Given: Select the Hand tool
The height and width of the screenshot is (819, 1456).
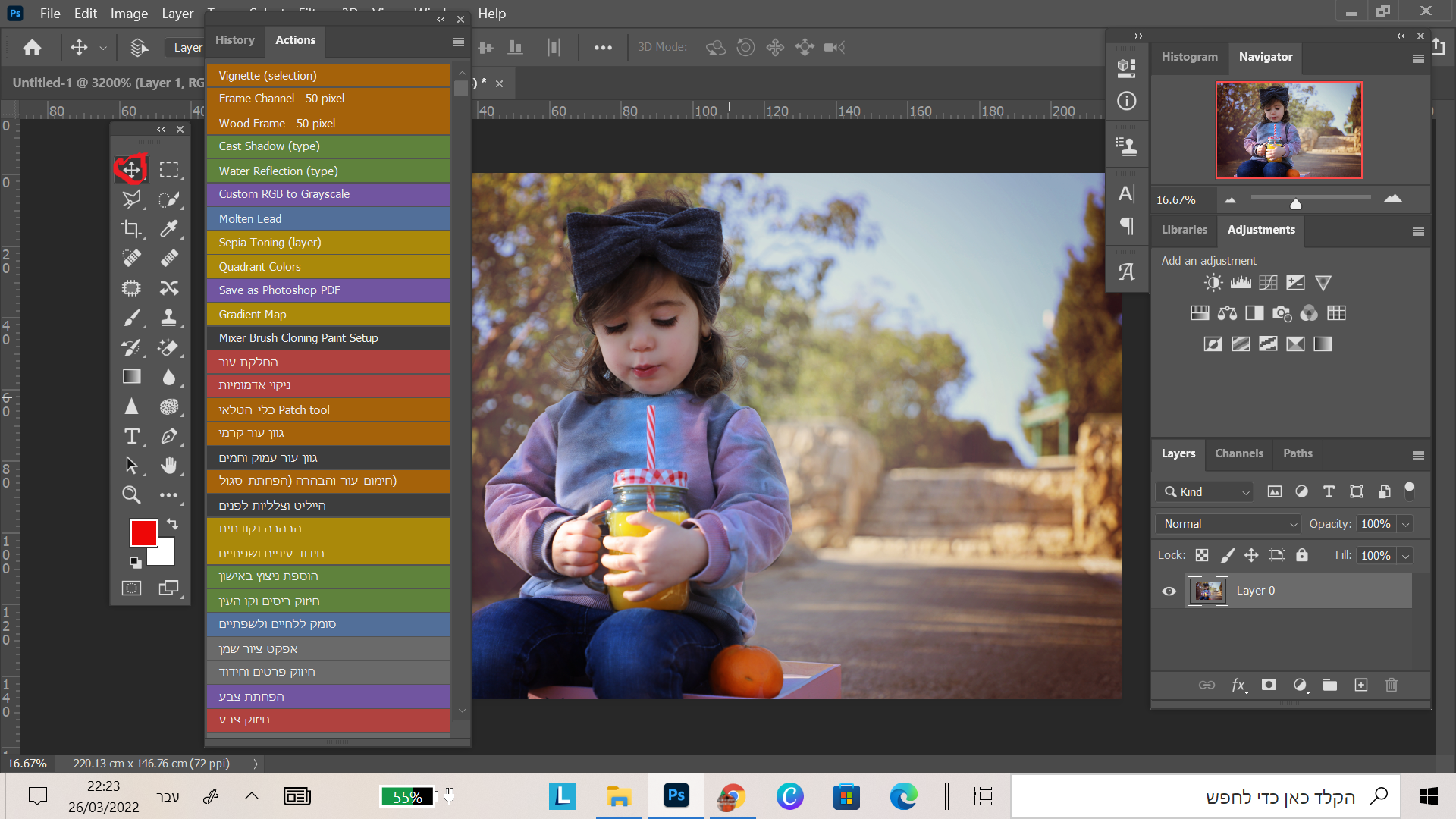Looking at the screenshot, I should [168, 465].
